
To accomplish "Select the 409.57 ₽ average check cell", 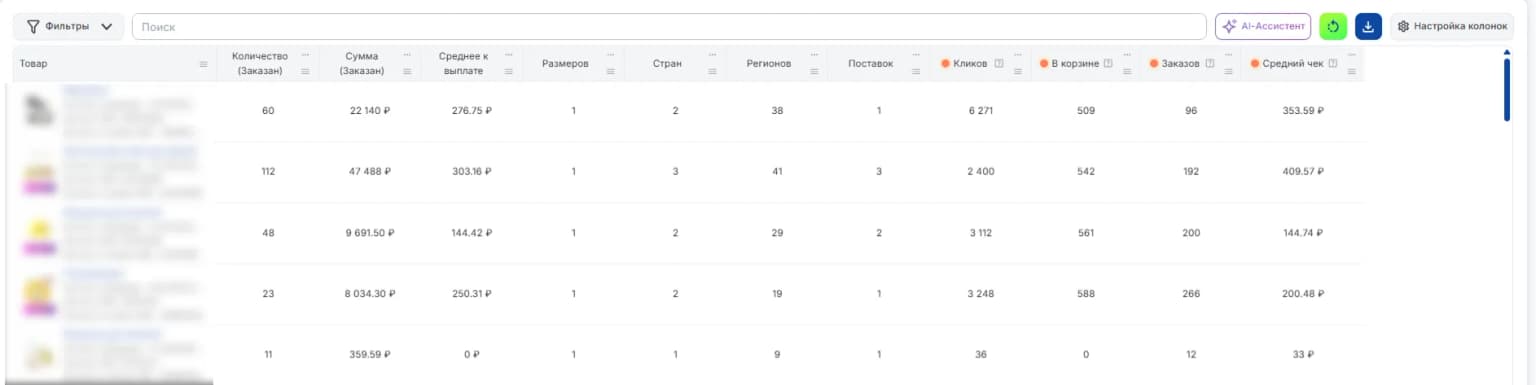I will pyautogui.click(x=1303, y=172).
